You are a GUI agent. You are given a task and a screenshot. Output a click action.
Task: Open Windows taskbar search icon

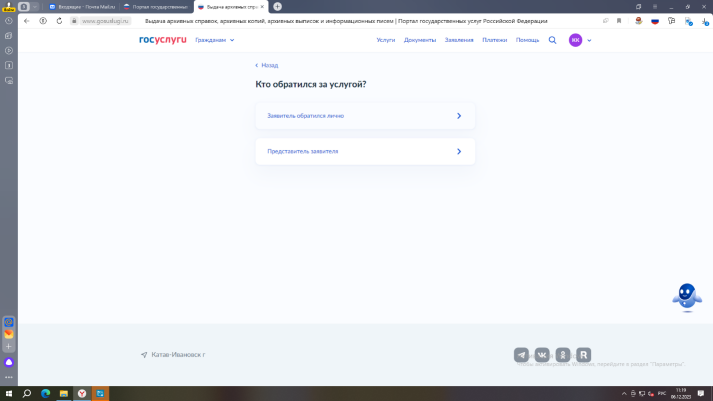pyautogui.click(x=27, y=393)
